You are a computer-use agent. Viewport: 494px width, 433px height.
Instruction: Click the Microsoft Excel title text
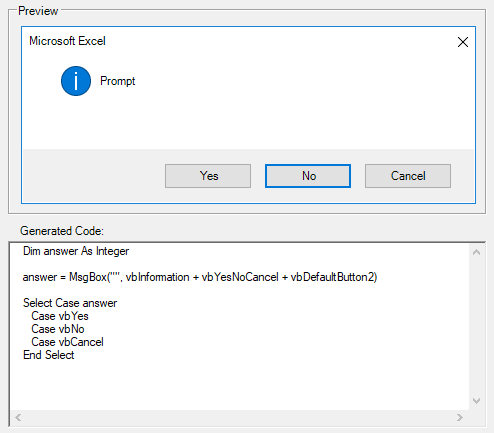click(67, 41)
